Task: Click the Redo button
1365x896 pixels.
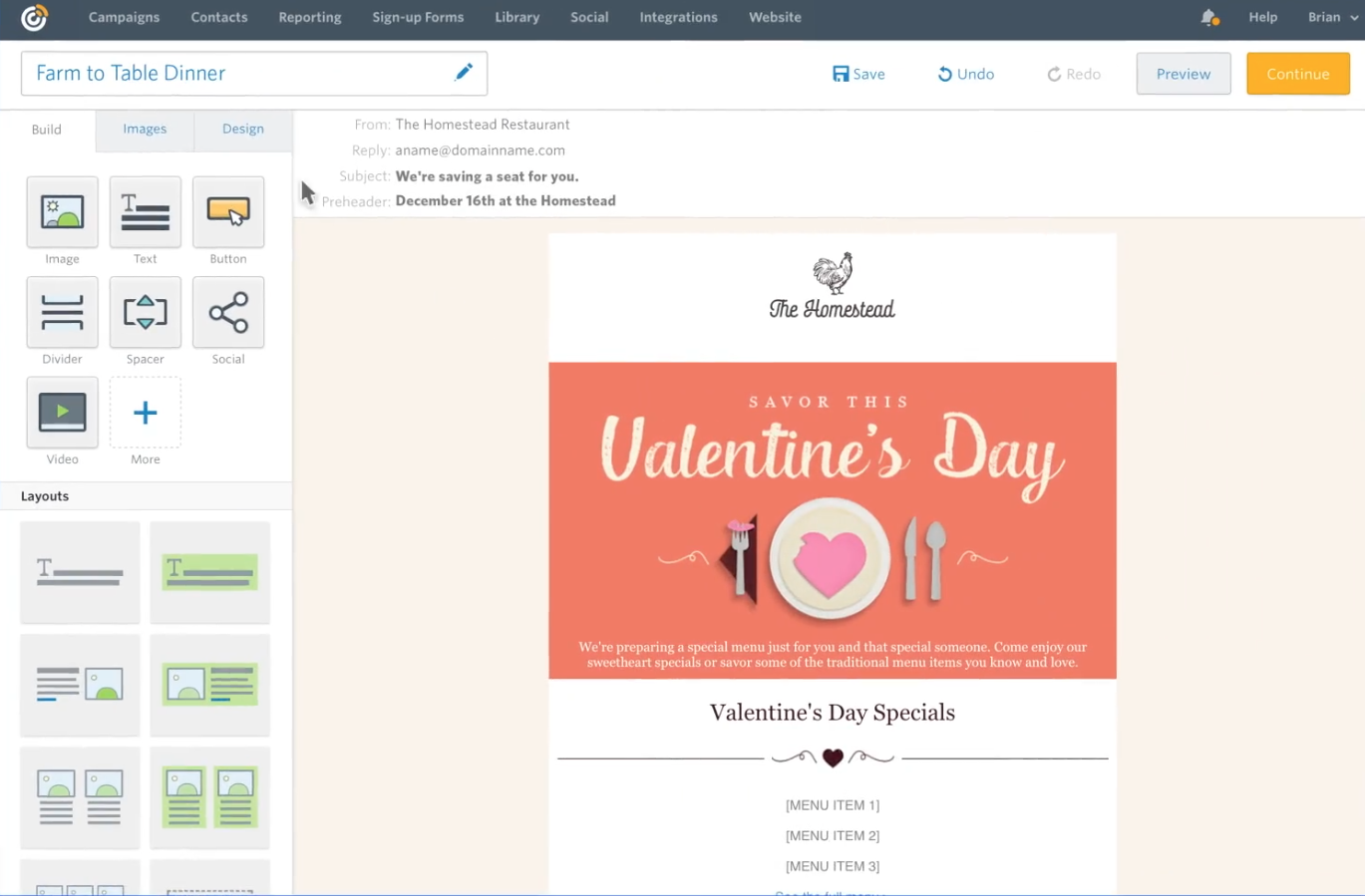Action: 1074,74
